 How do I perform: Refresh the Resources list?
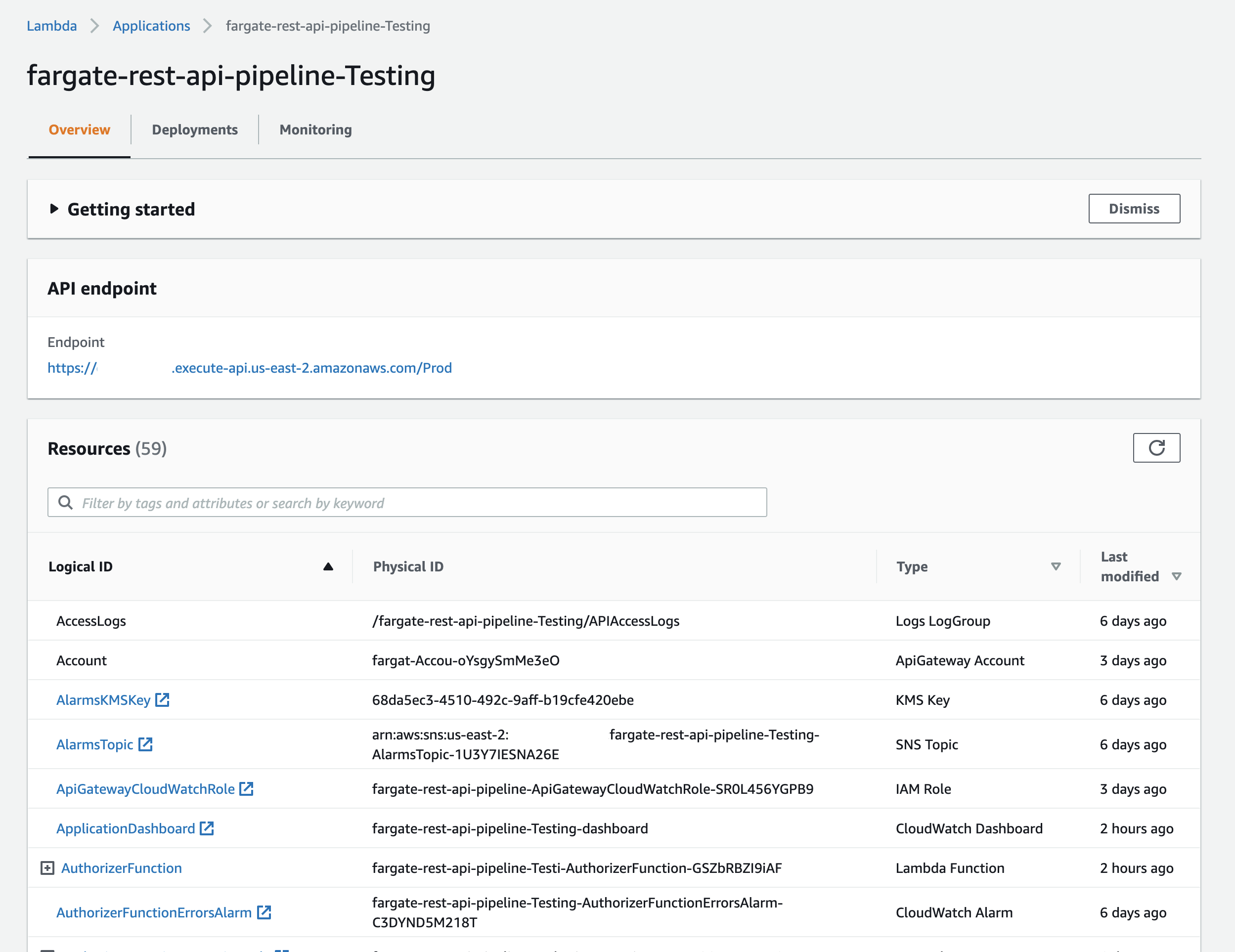point(1156,448)
